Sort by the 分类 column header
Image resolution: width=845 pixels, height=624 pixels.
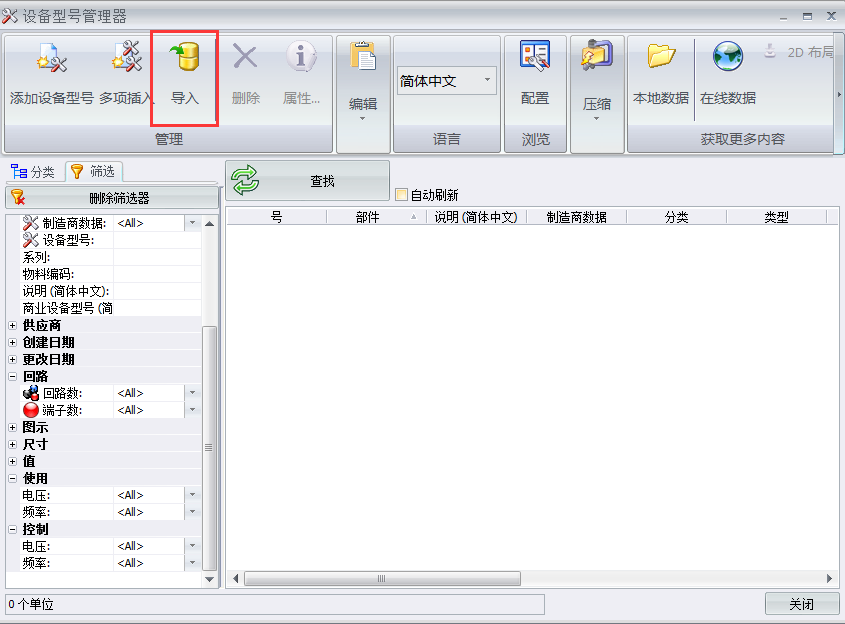(x=676, y=217)
